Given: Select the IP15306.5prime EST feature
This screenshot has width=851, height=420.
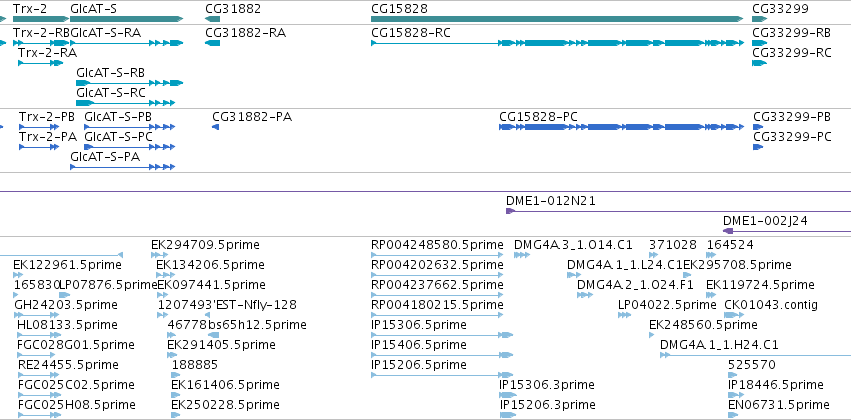Looking at the screenshot, I should [x=442, y=335].
